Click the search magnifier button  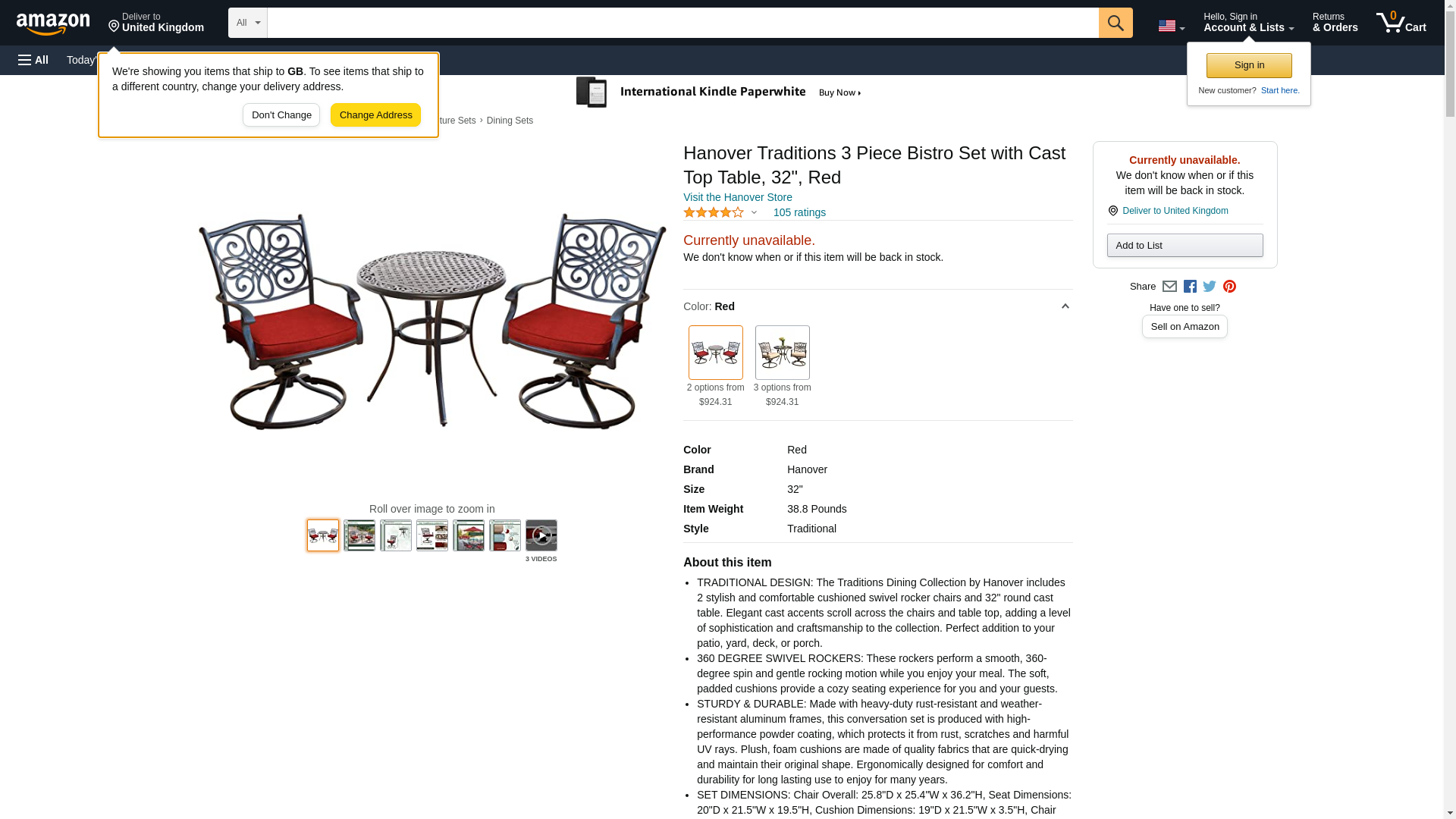pos(1115,23)
